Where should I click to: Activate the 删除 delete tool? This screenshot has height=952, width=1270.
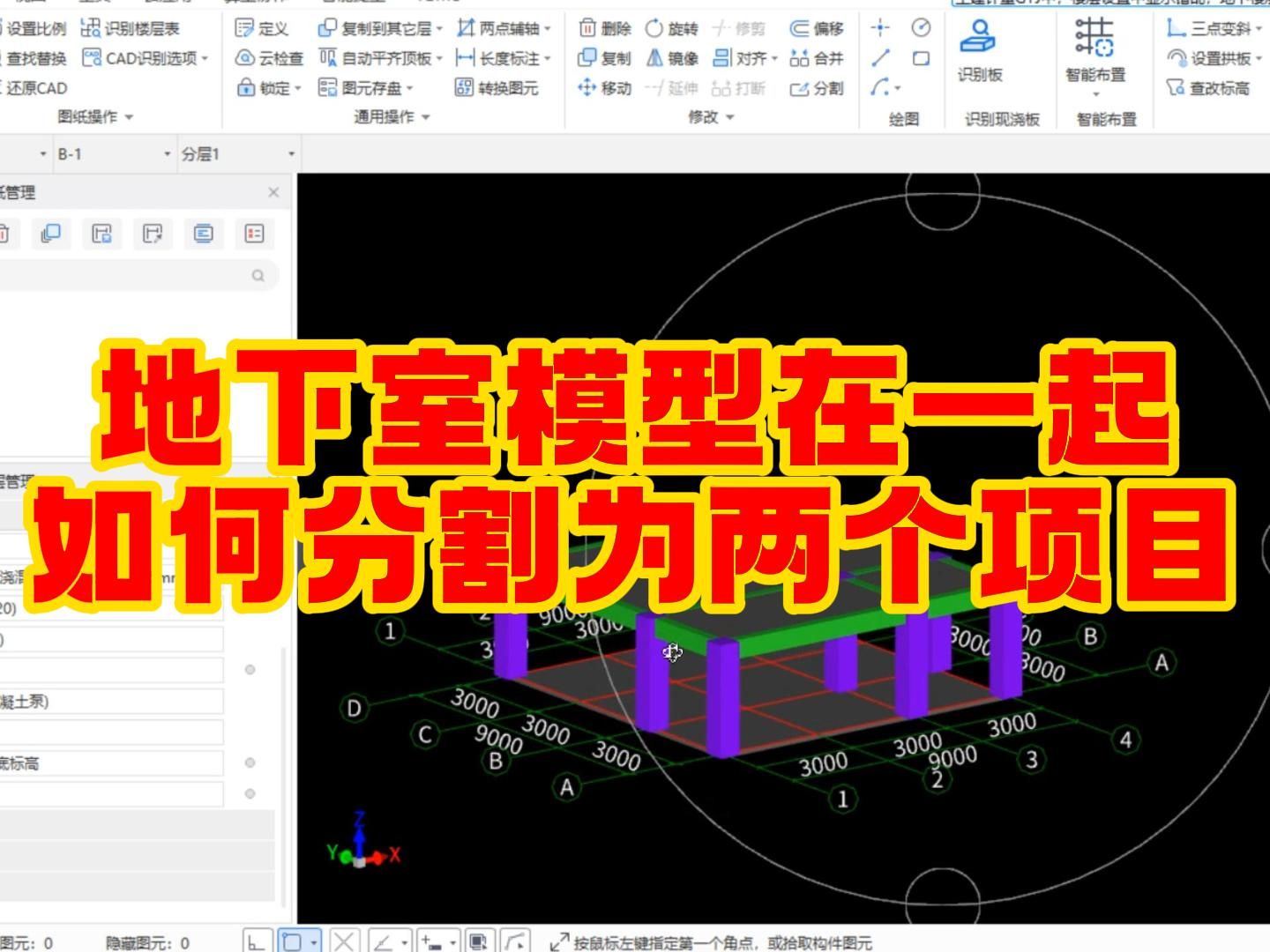click(x=604, y=29)
